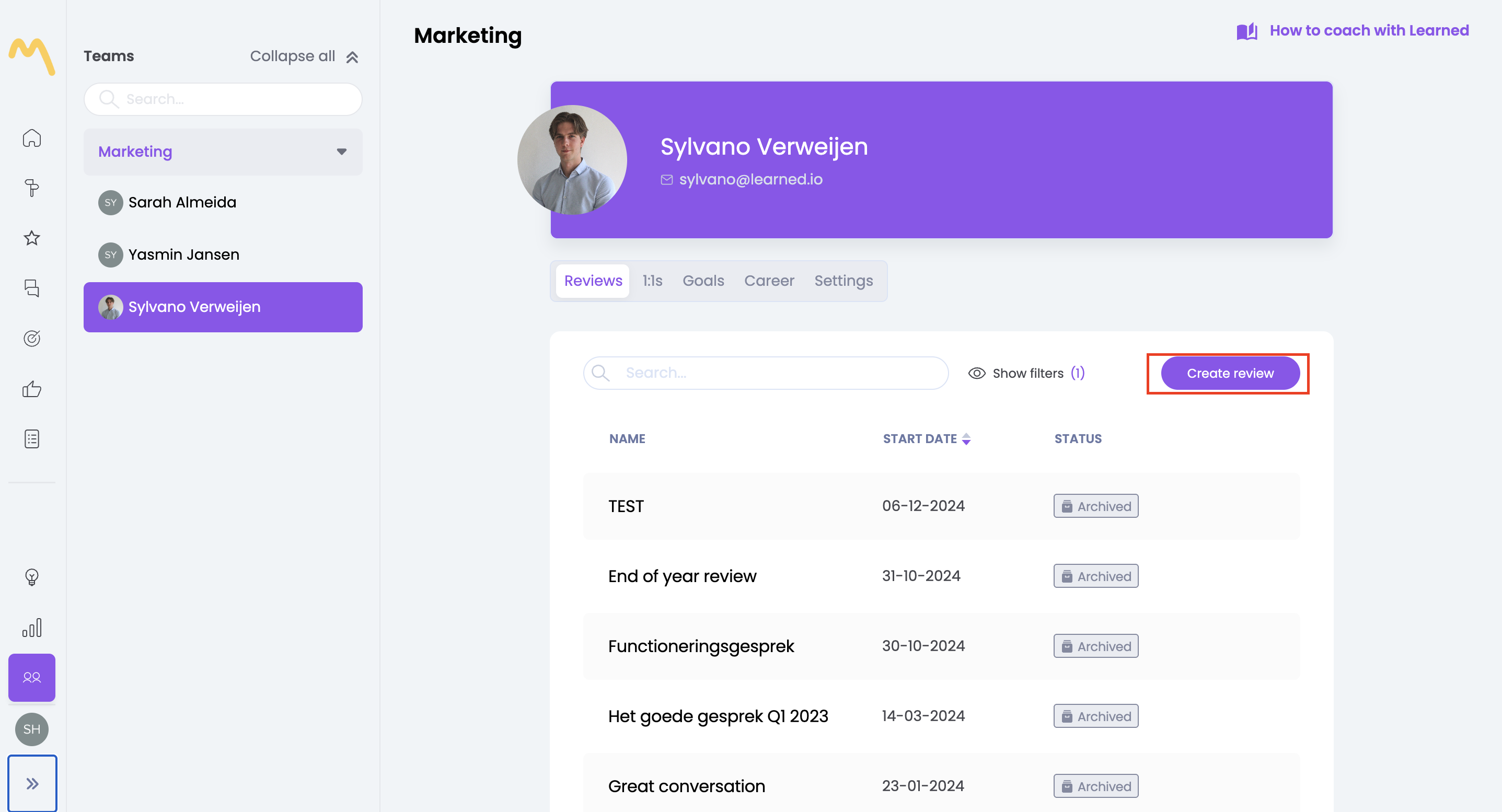Switch to the 1:1s tab
Viewport: 1502px width, 812px height.
[652, 281]
